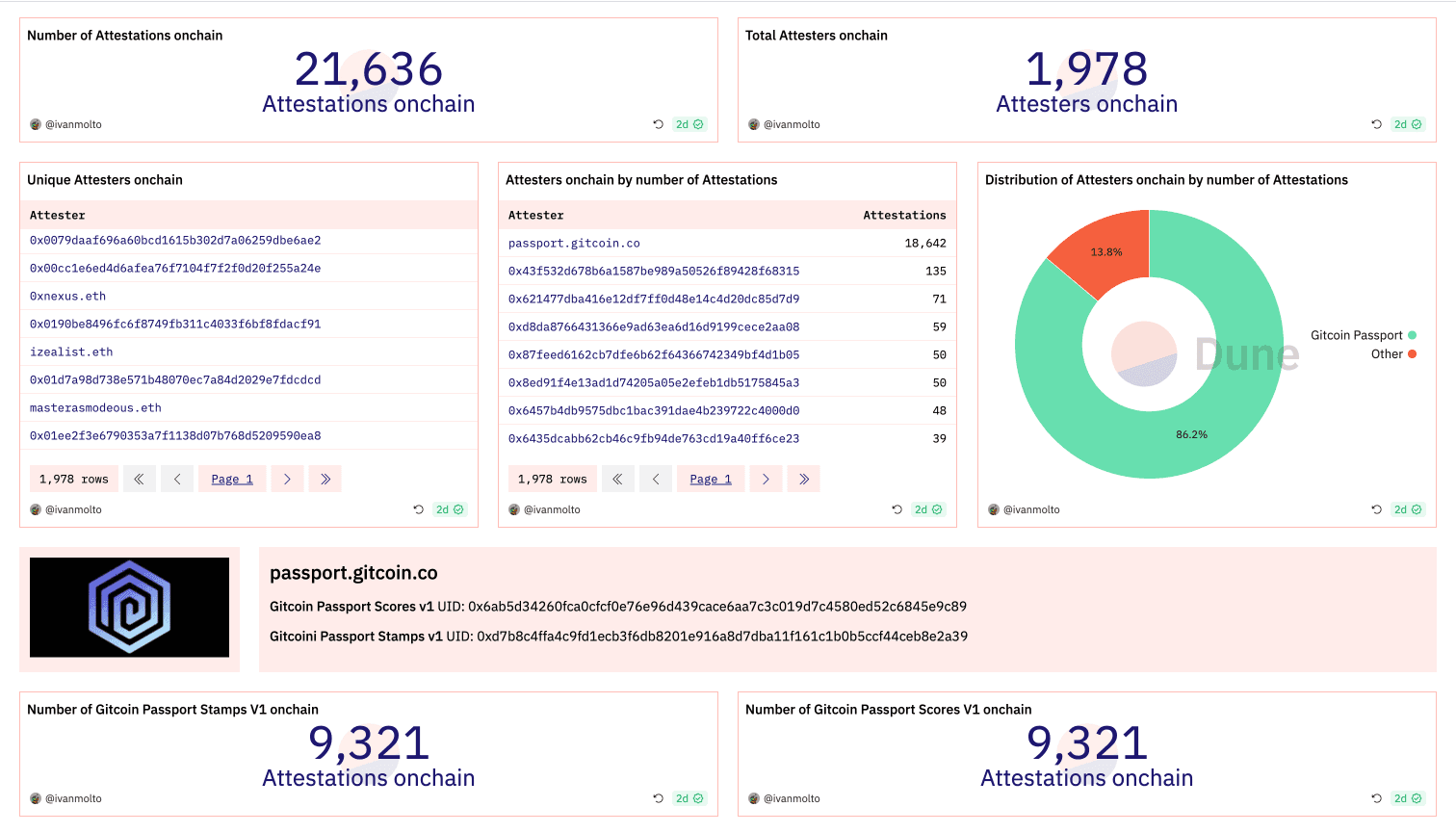Select attester 0xnexus.eth
The height and width of the screenshot is (833, 1456).
pos(68,297)
